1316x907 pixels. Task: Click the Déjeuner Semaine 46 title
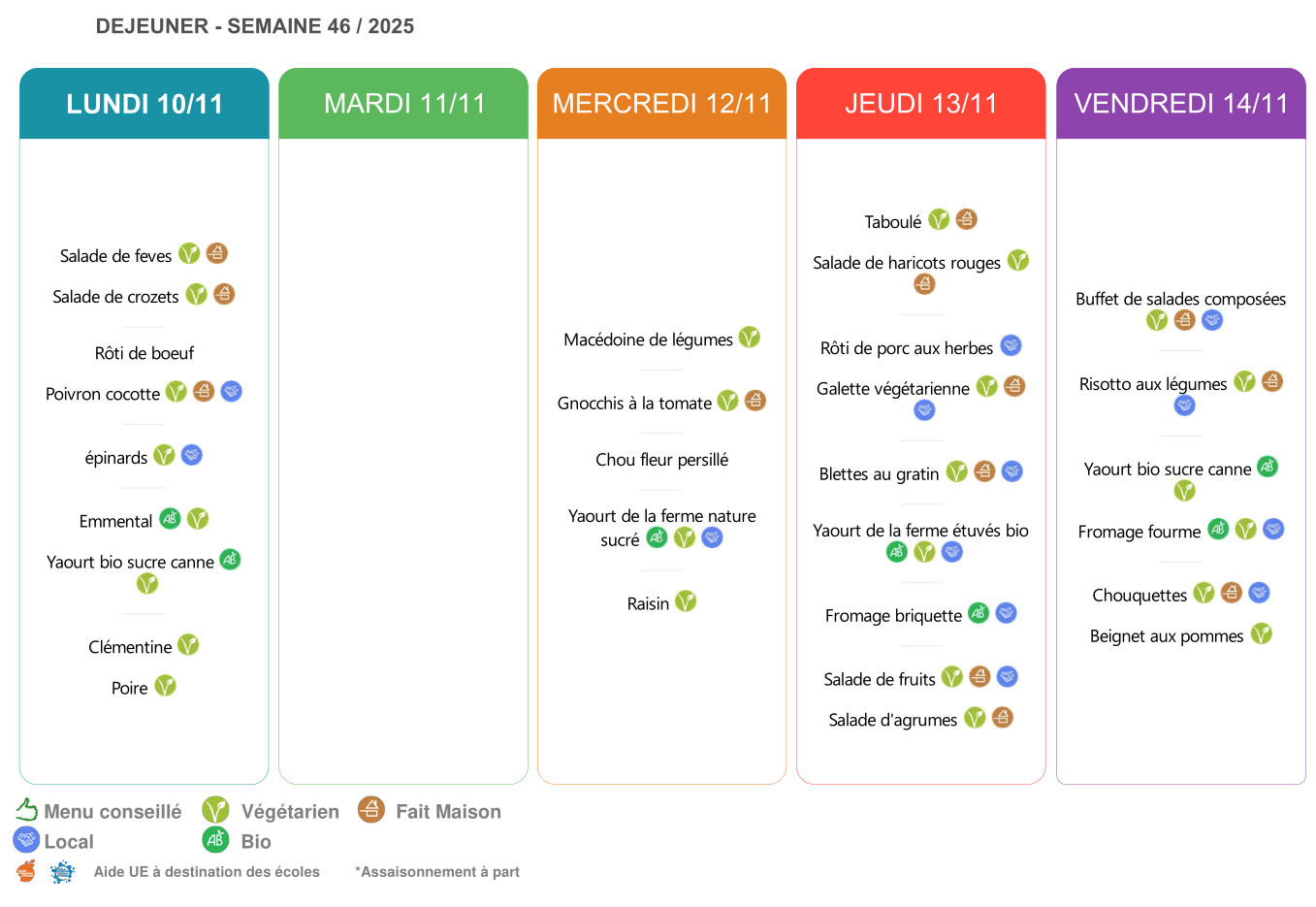tap(255, 26)
